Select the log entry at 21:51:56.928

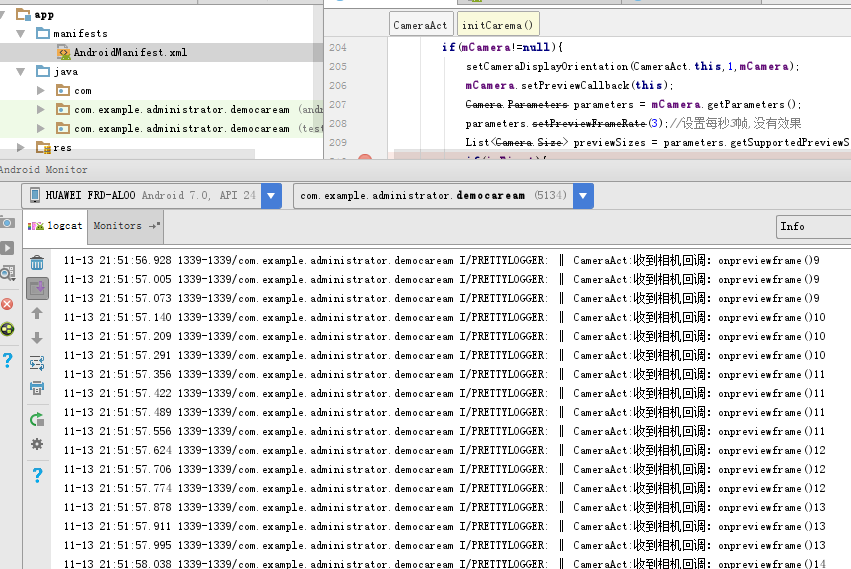441,261
